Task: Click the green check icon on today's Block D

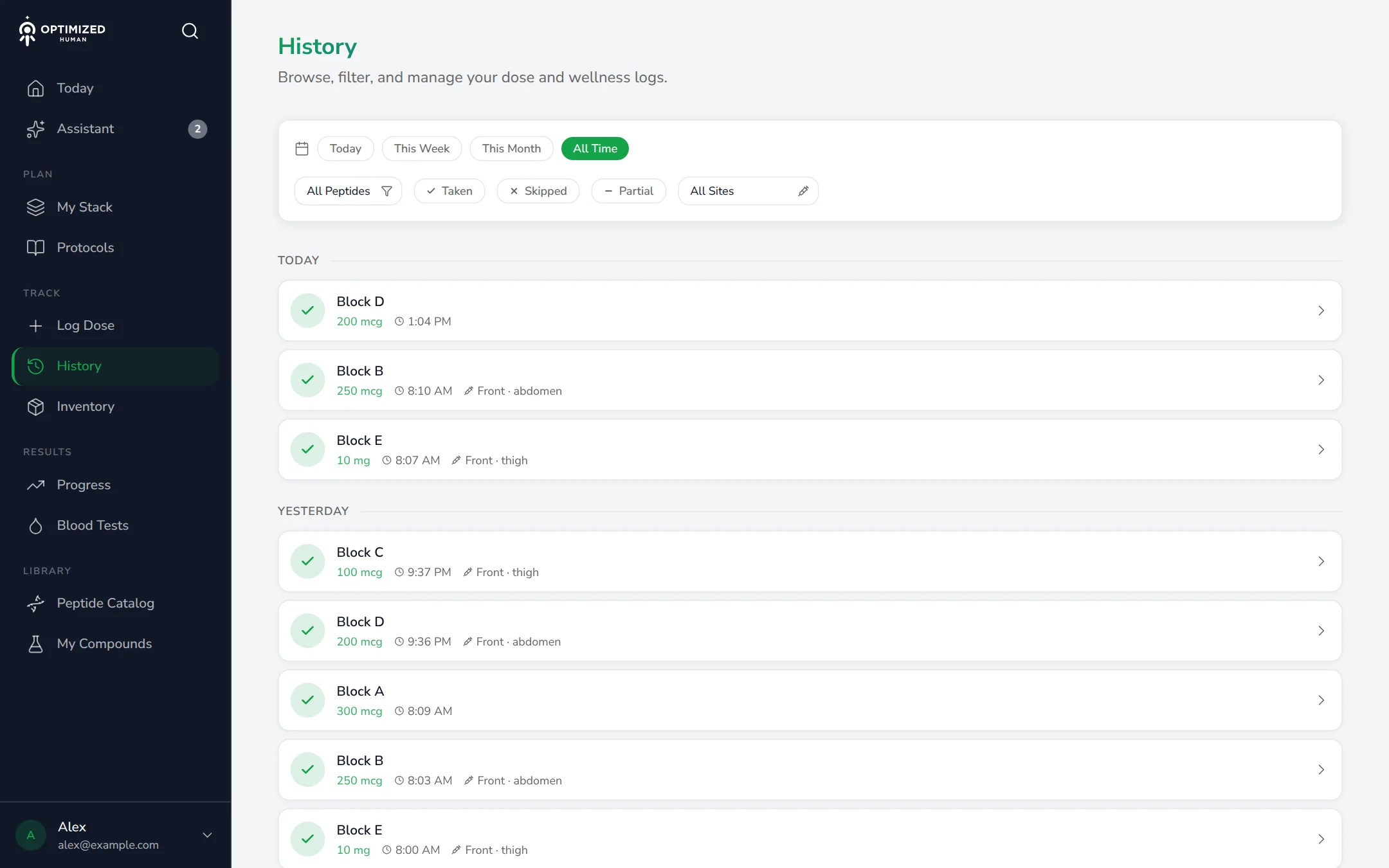Action: click(307, 311)
